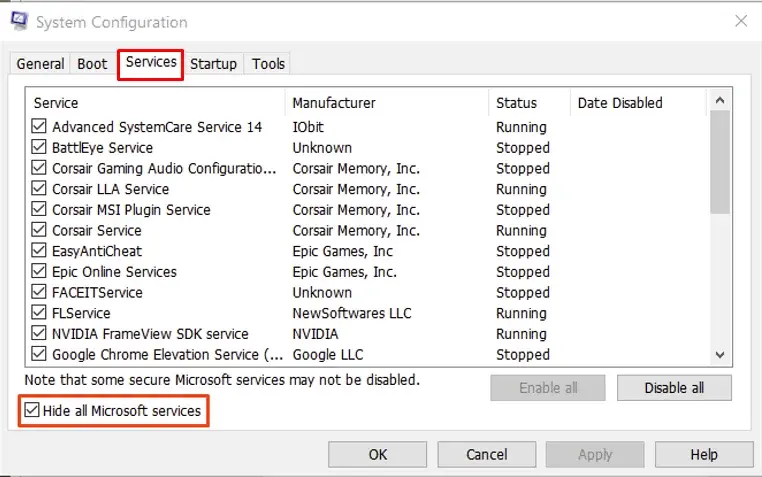This screenshot has width=762, height=477.
Task: Uncheck Advanced SystemCare Service 14 checkbox
Action: 39,126
